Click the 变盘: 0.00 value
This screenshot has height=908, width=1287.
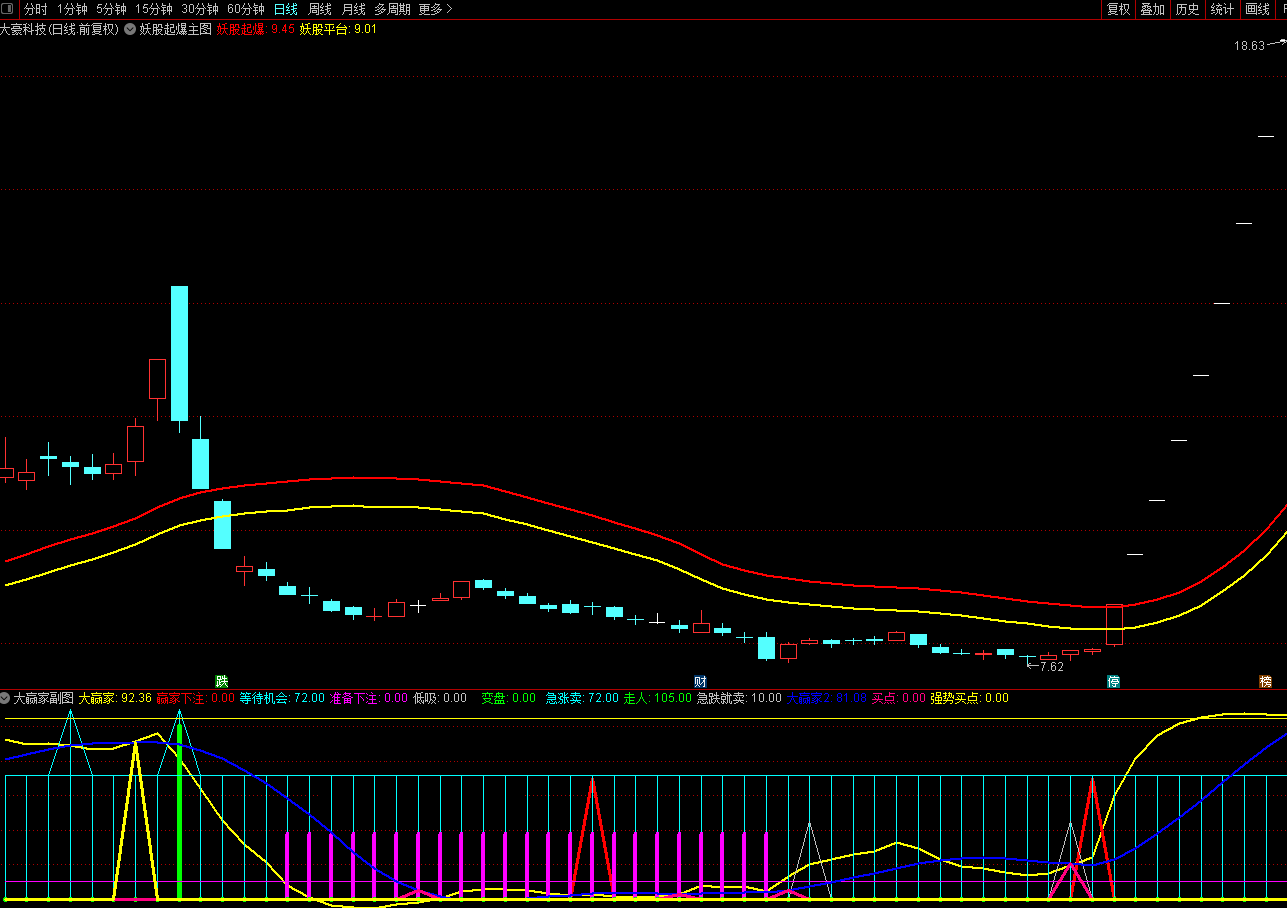(x=508, y=697)
